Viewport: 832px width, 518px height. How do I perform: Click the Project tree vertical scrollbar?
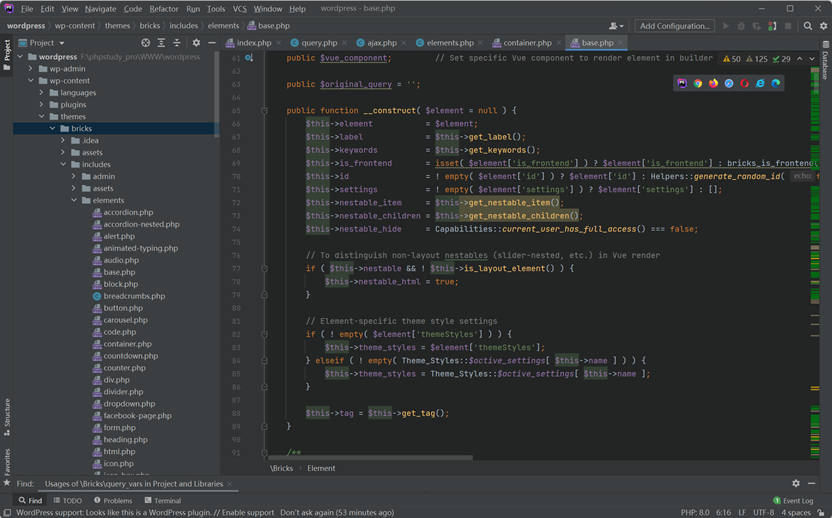coord(216,96)
